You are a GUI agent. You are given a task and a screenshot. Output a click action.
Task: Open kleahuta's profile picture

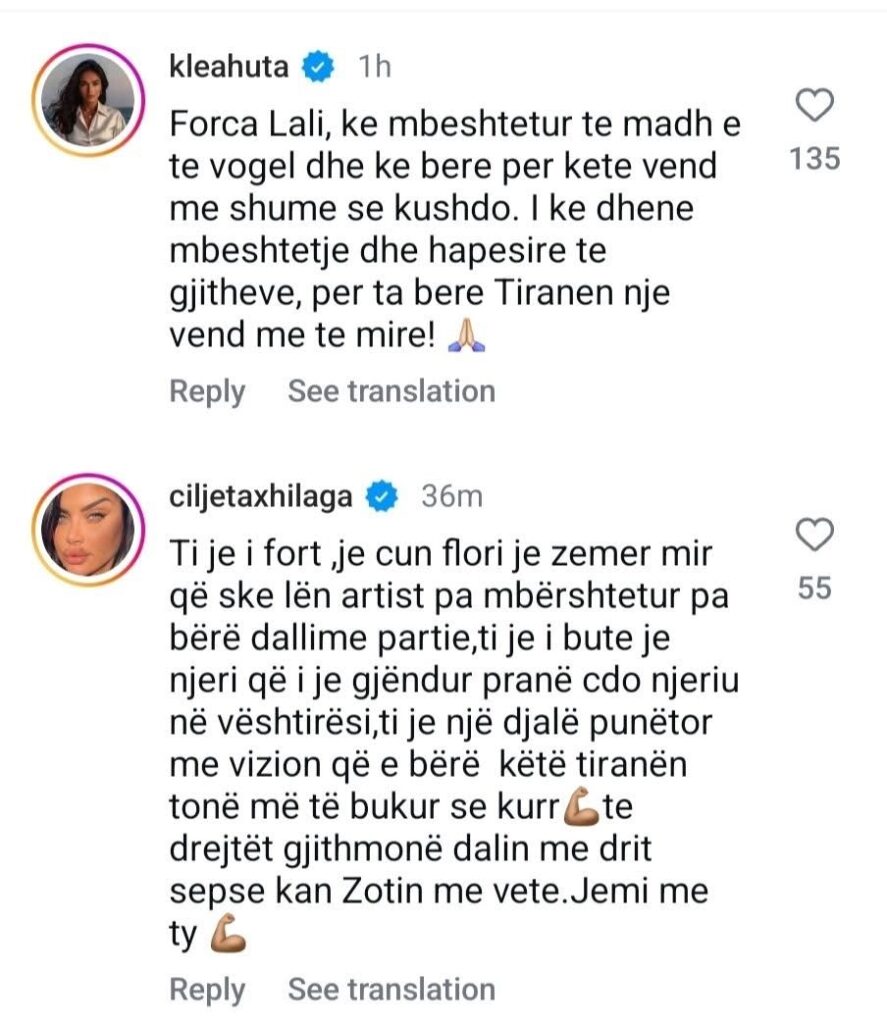[88, 103]
